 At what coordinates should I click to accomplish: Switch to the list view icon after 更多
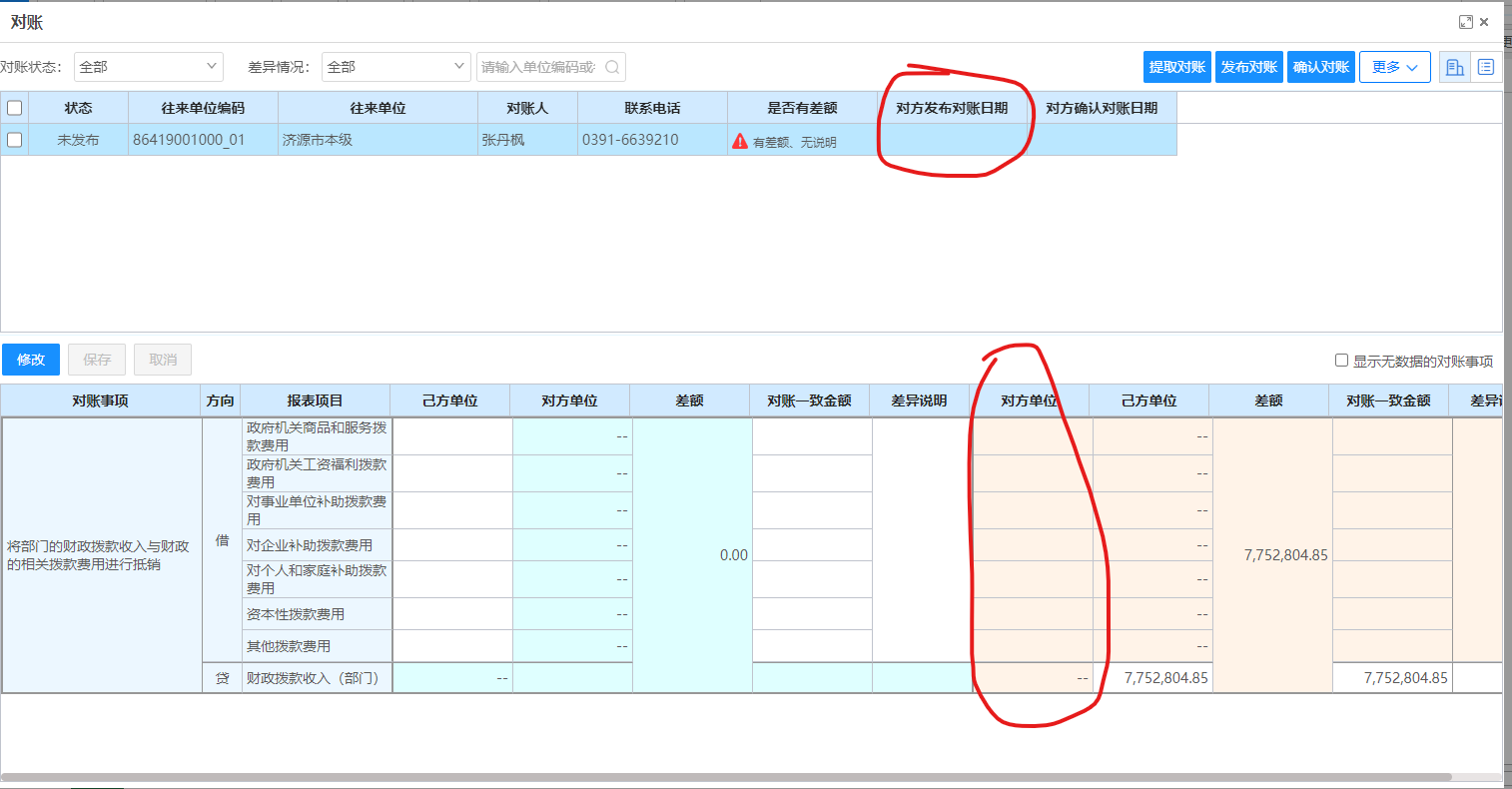(x=1486, y=67)
